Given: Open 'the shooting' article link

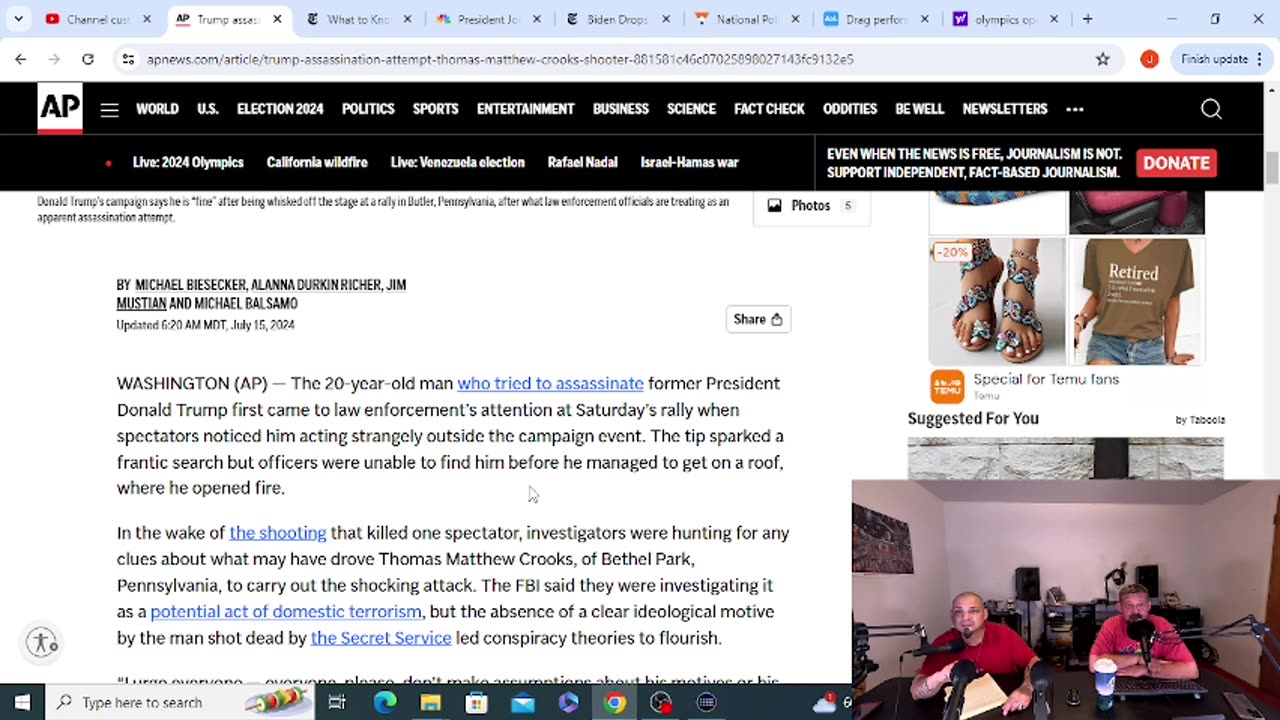Looking at the screenshot, I should pos(278,533).
